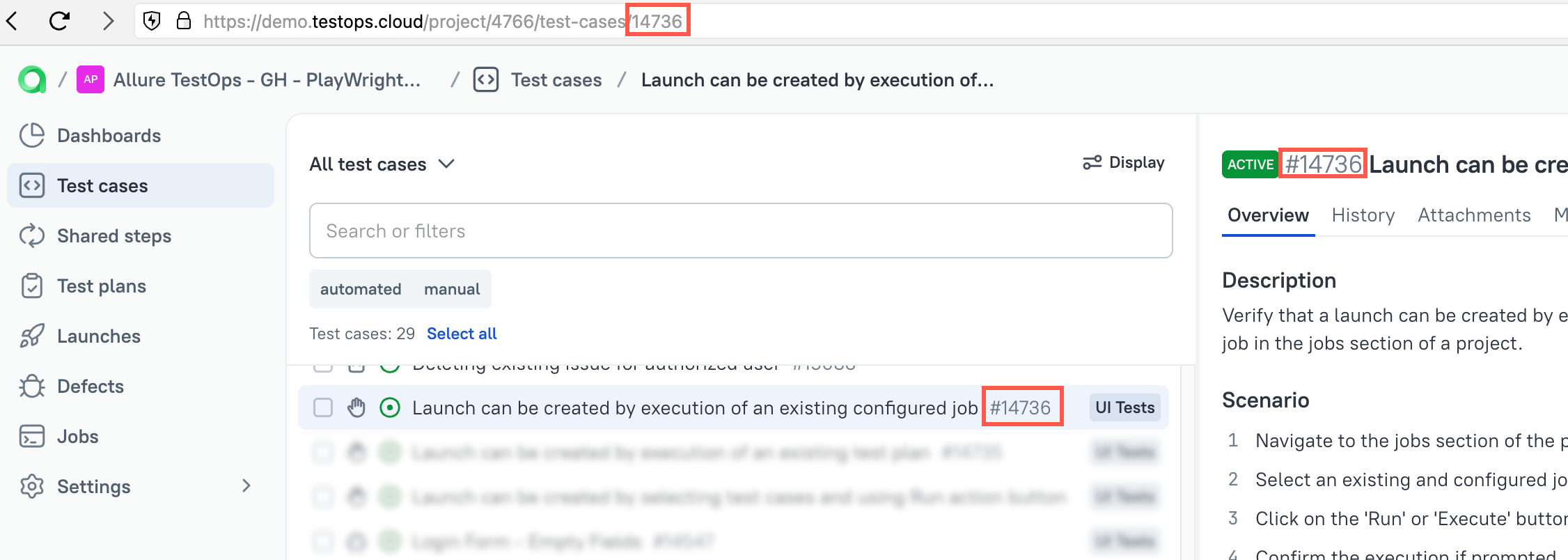Reload the page with the browser refresh icon

tap(60, 22)
